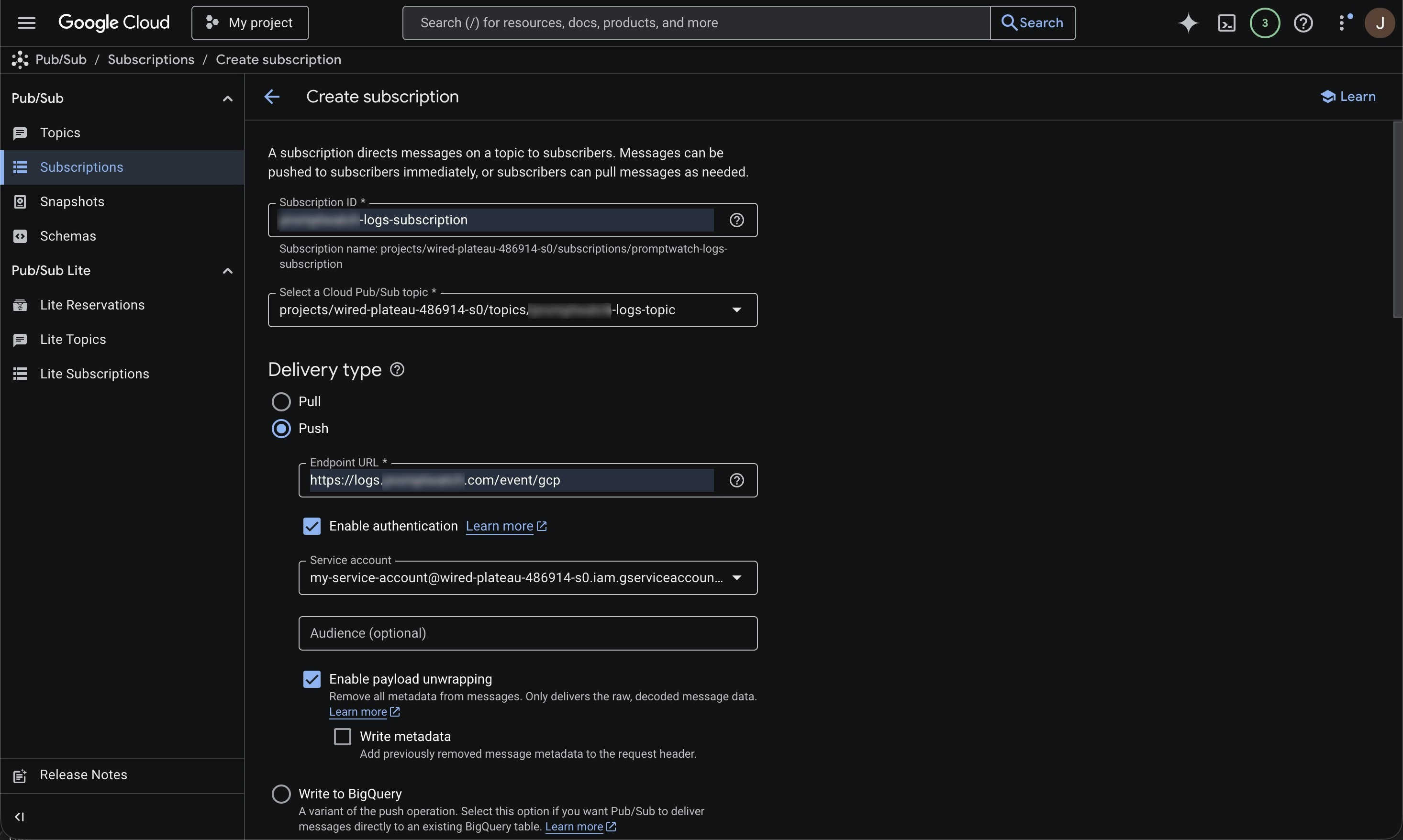
Task: Open the Learn panel
Action: pyautogui.click(x=1348, y=96)
